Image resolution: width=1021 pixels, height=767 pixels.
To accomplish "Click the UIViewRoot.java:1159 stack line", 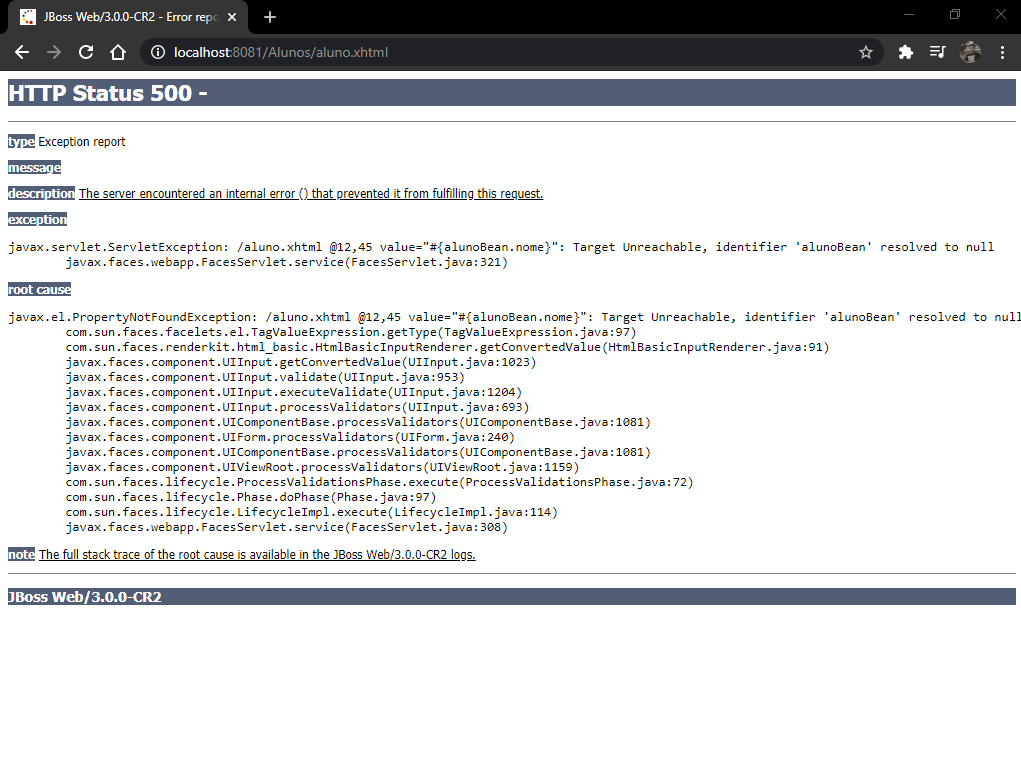I will pos(322,467).
